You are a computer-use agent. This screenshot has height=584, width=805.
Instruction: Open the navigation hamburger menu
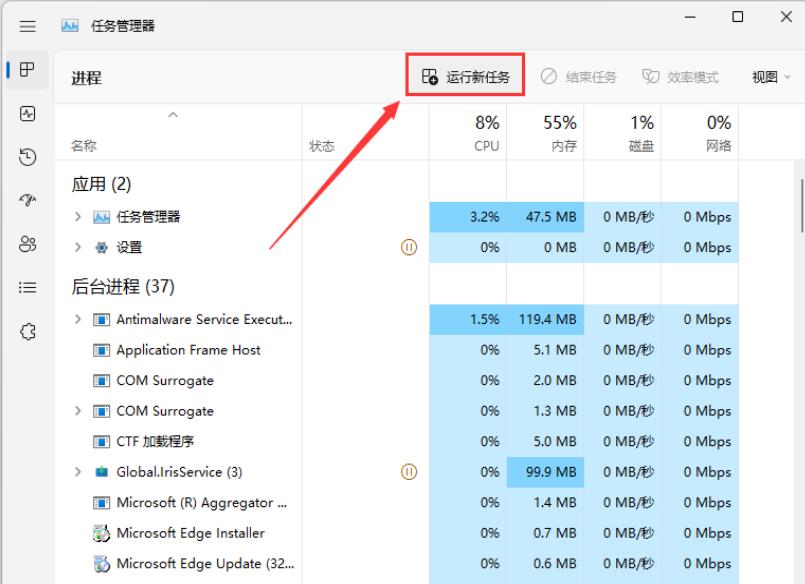click(27, 26)
